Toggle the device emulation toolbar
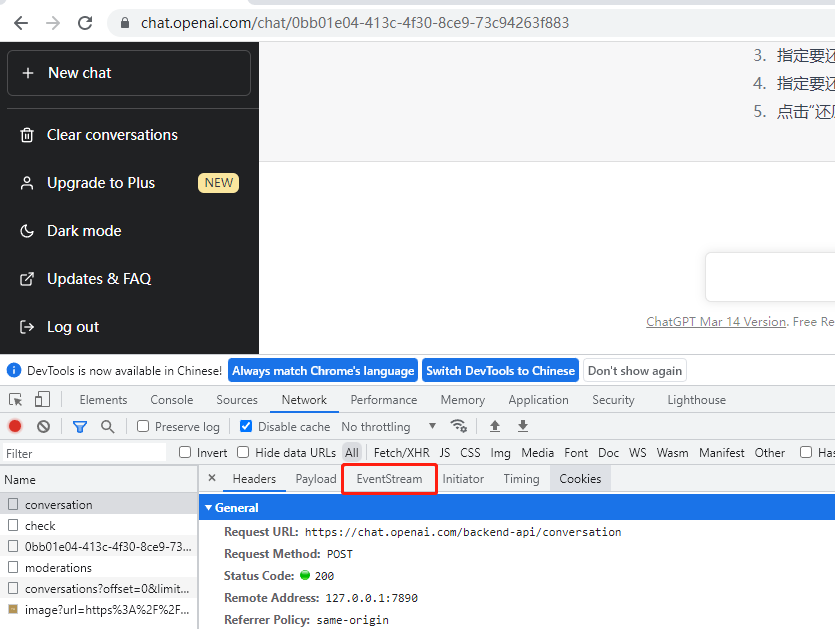Screen dimensions: 835x629 [x=40, y=399]
